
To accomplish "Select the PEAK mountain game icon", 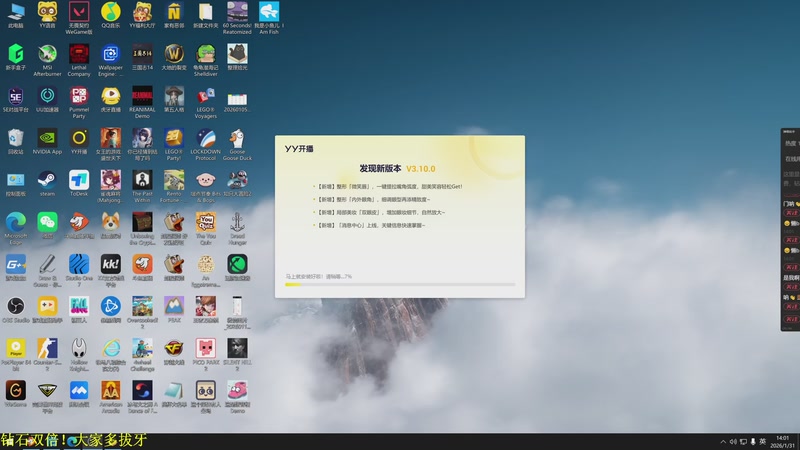I will 173,307.
